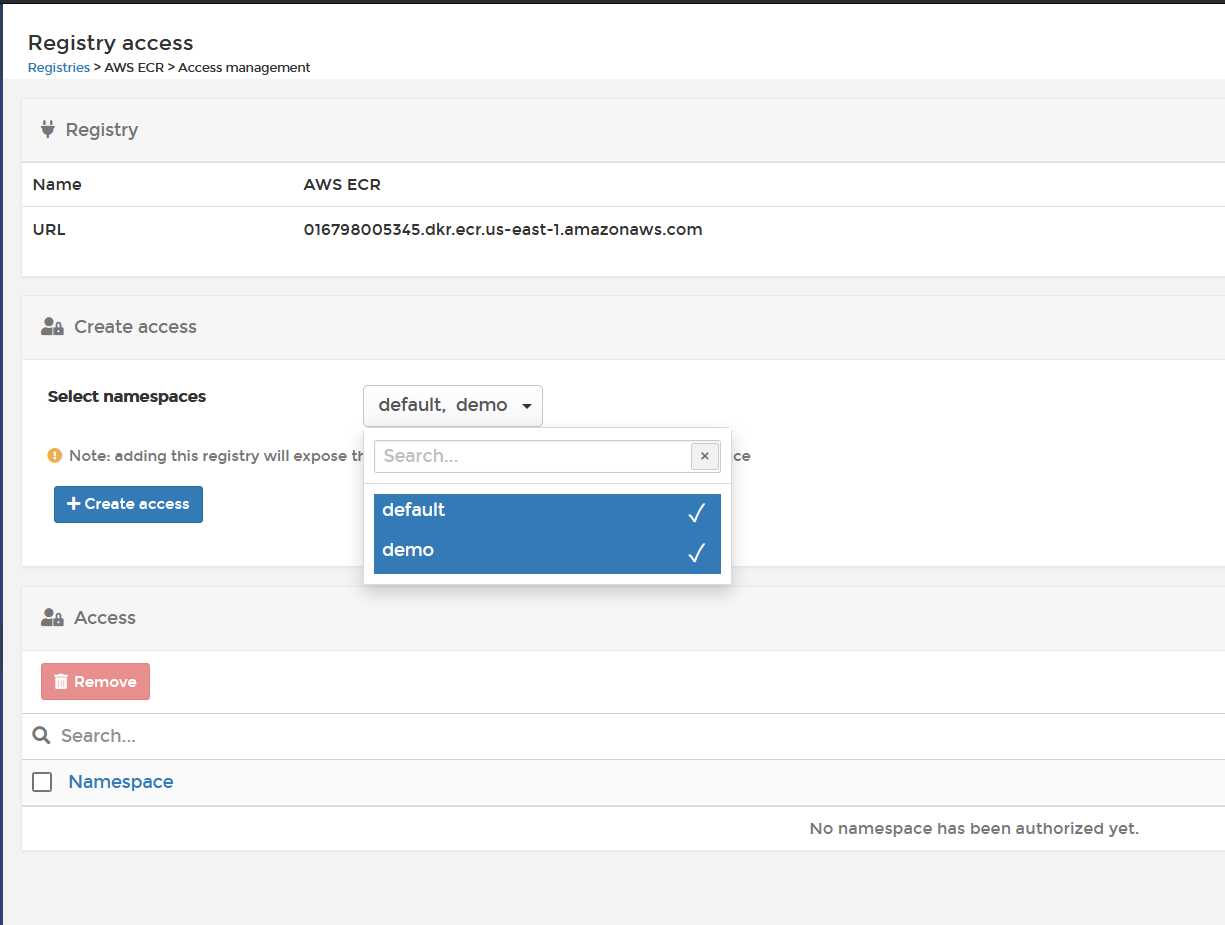
Task: Click the registry URL value 016798005345.dkr.ecr.us-east-1.amazonaws.com
Action: pos(503,229)
